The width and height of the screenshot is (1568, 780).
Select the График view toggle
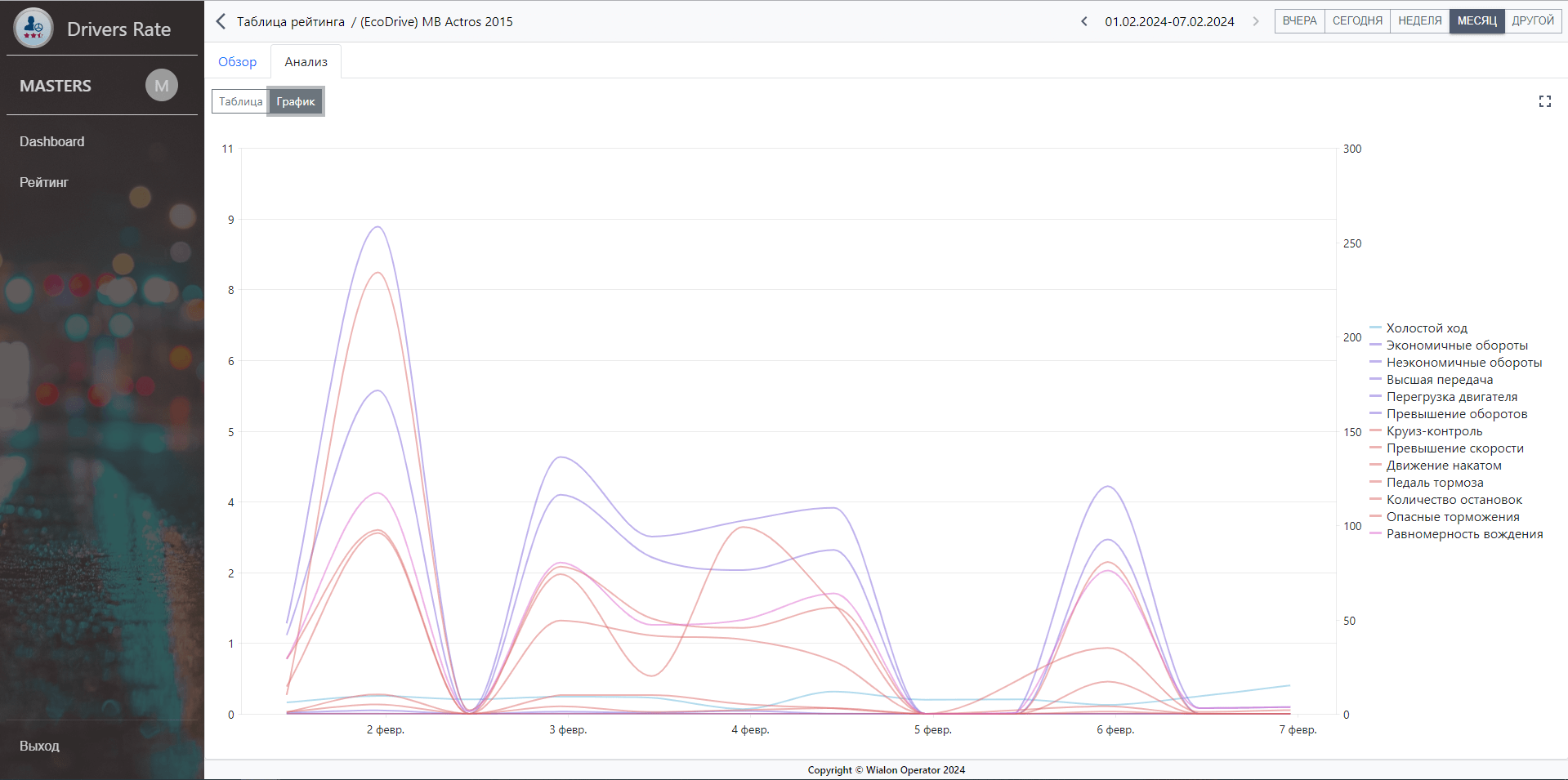[x=296, y=101]
